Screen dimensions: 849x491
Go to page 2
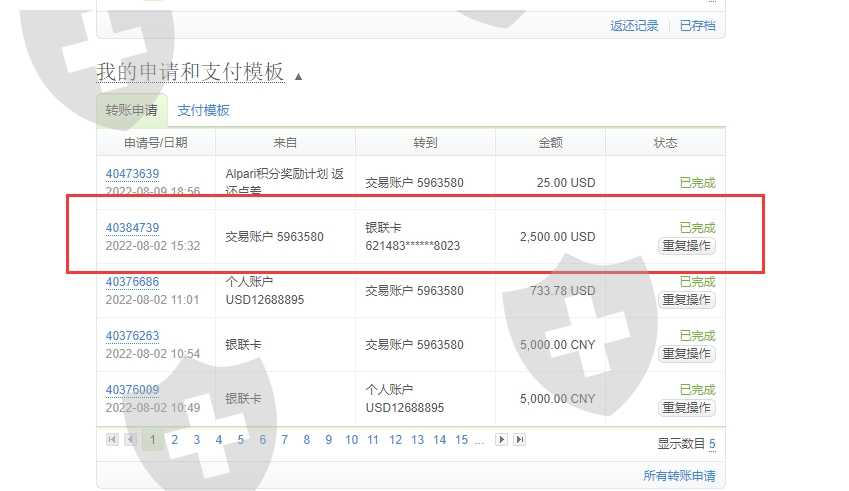click(174, 440)
